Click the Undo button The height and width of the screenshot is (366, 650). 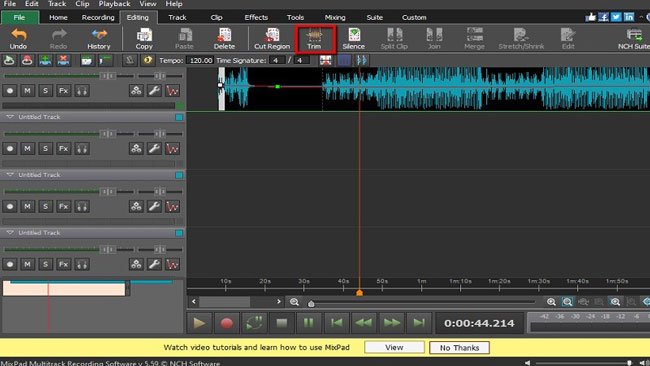point(18,39)
